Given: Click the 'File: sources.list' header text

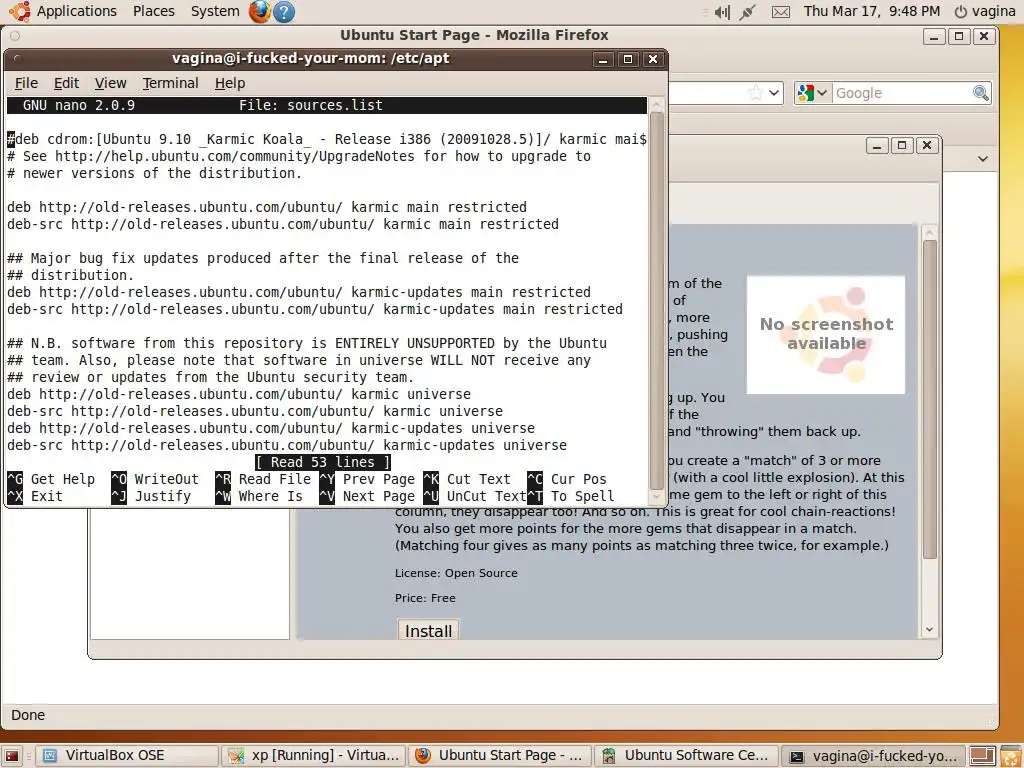Looking at the screenshot, I should 311,105.
